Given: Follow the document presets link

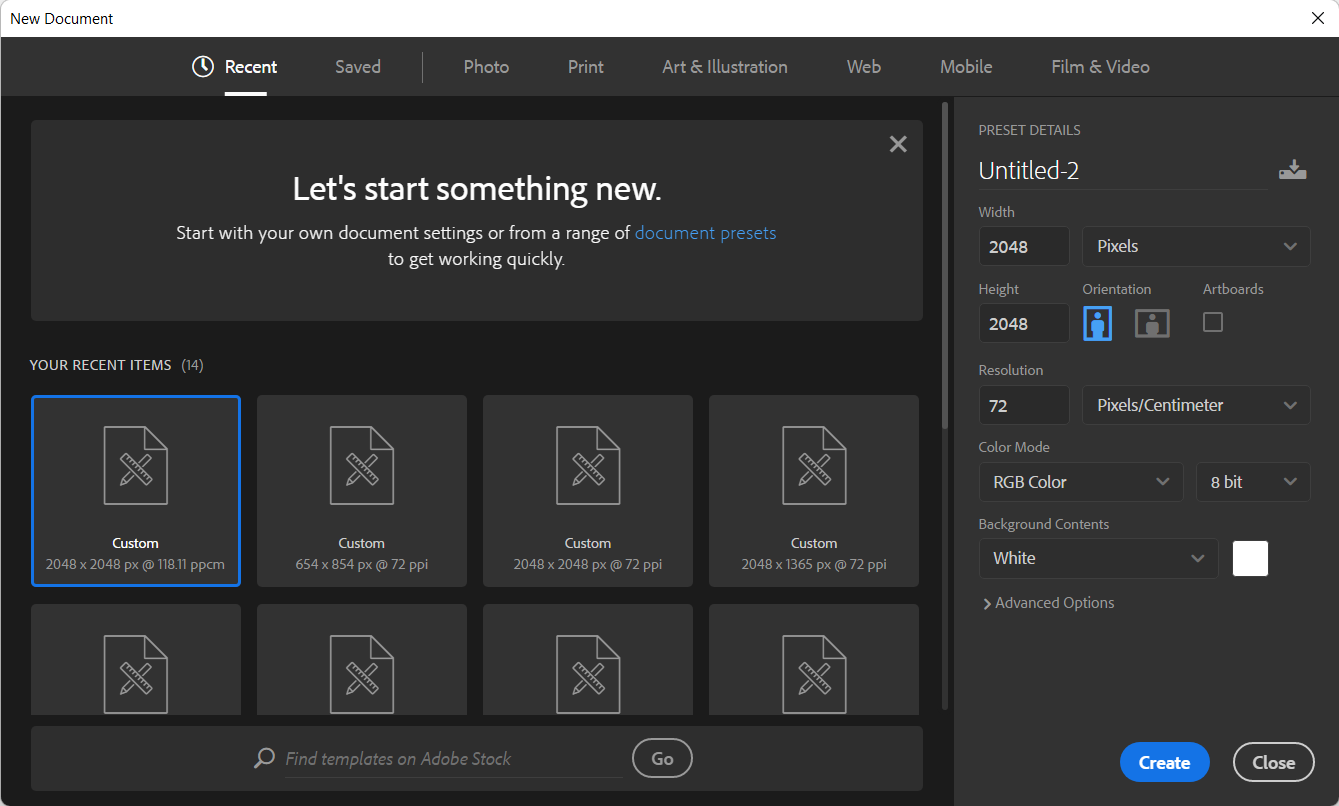Looking at the screenshot, I should tap(705, 233).
